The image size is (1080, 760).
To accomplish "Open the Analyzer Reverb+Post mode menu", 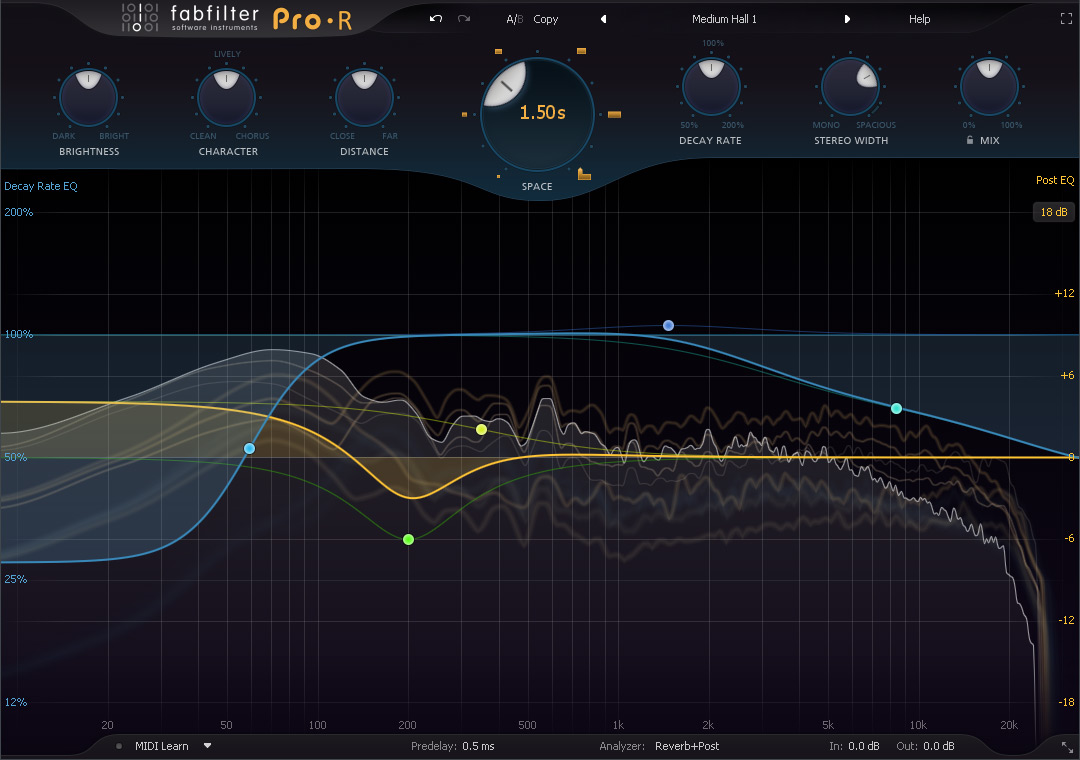I will [686, 746].
